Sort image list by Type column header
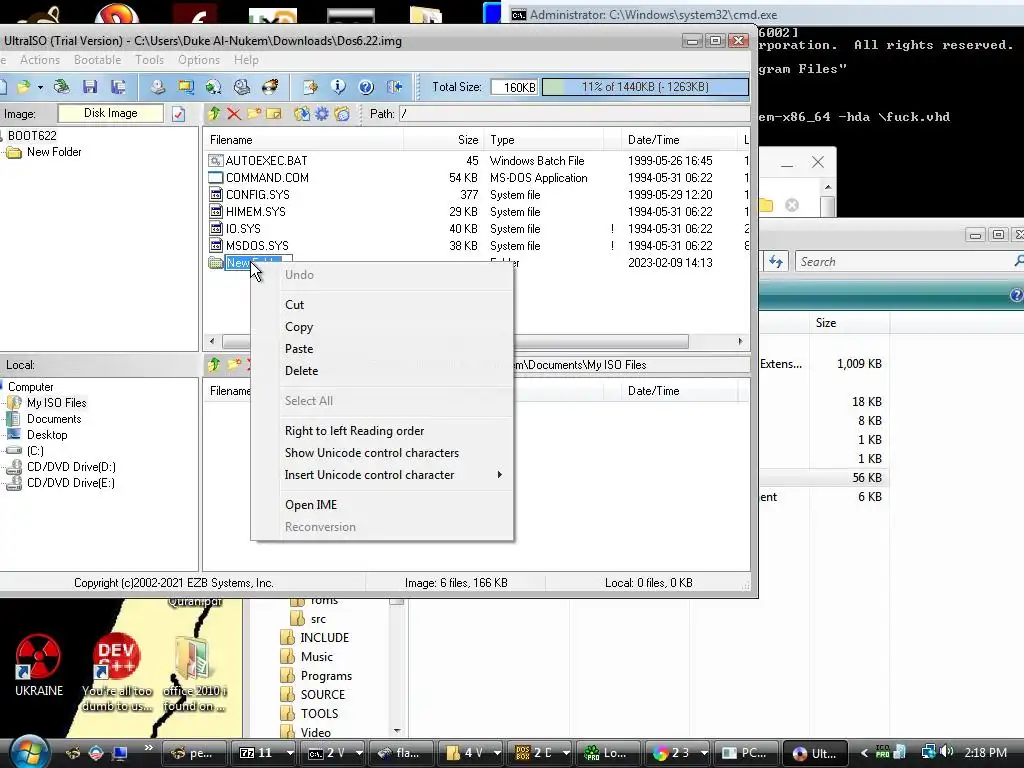The image size is (1024, 768). point(544,140)
